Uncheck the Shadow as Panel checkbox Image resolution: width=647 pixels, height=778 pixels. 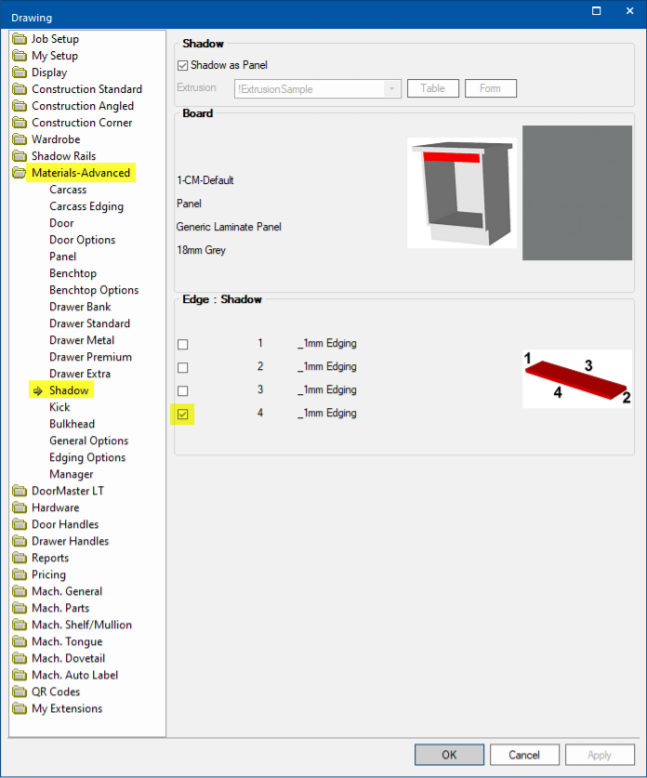point(183,65)
